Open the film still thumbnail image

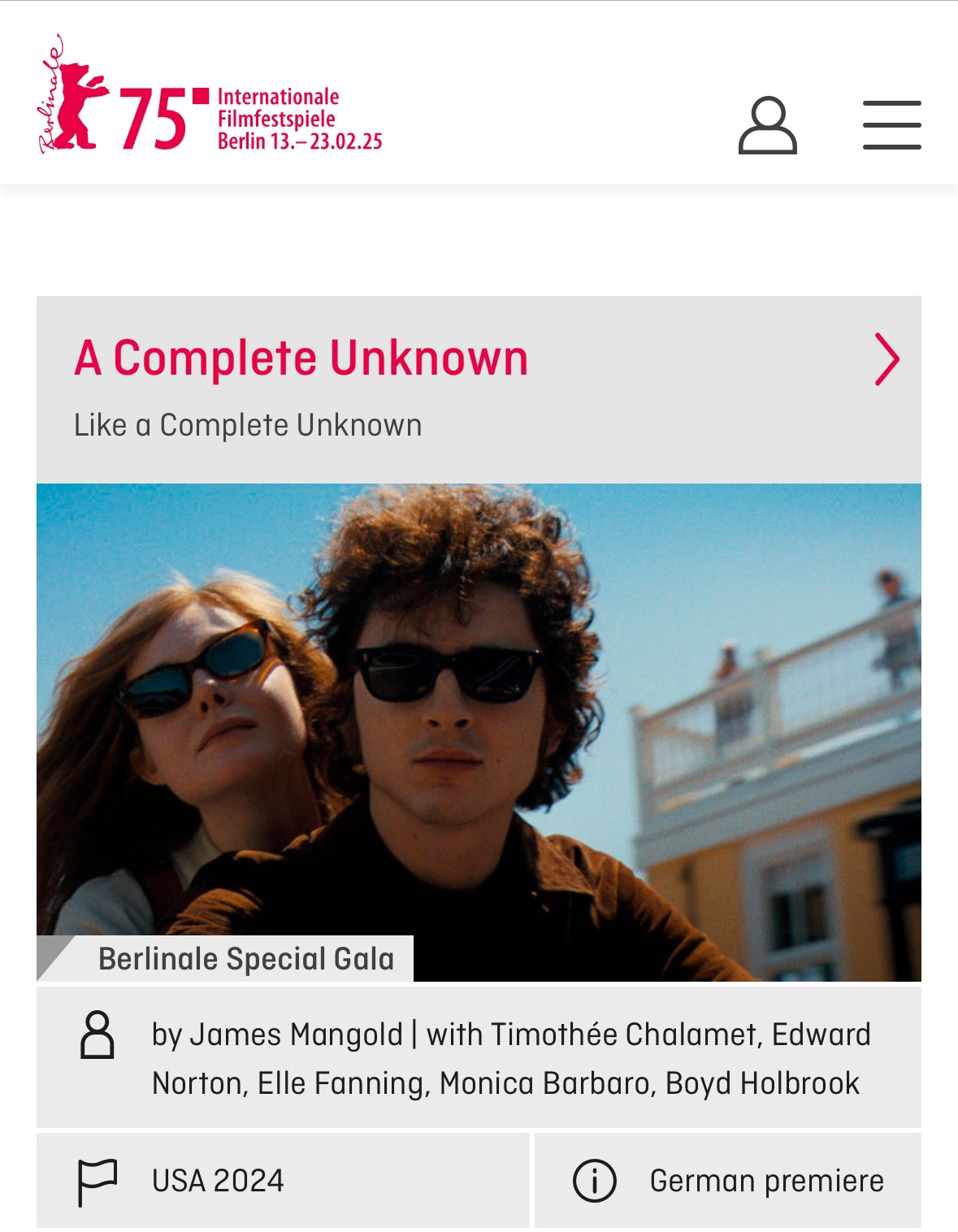point(479,732)
